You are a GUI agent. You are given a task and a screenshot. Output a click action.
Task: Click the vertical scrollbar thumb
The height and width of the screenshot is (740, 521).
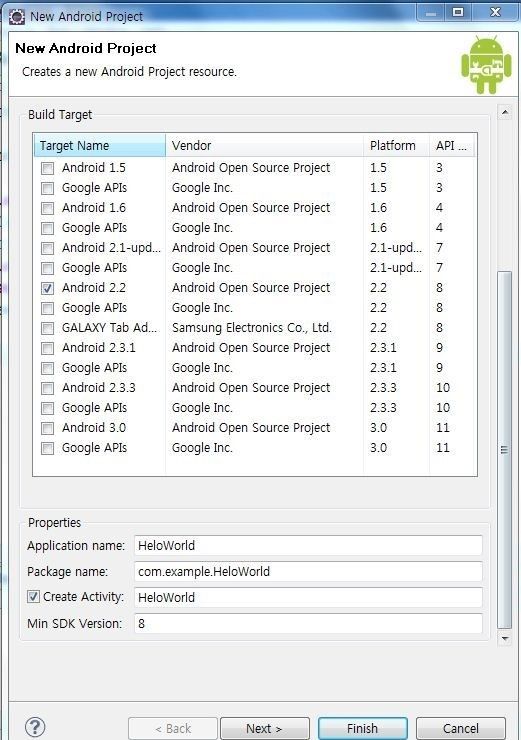(x=504, y=450)
